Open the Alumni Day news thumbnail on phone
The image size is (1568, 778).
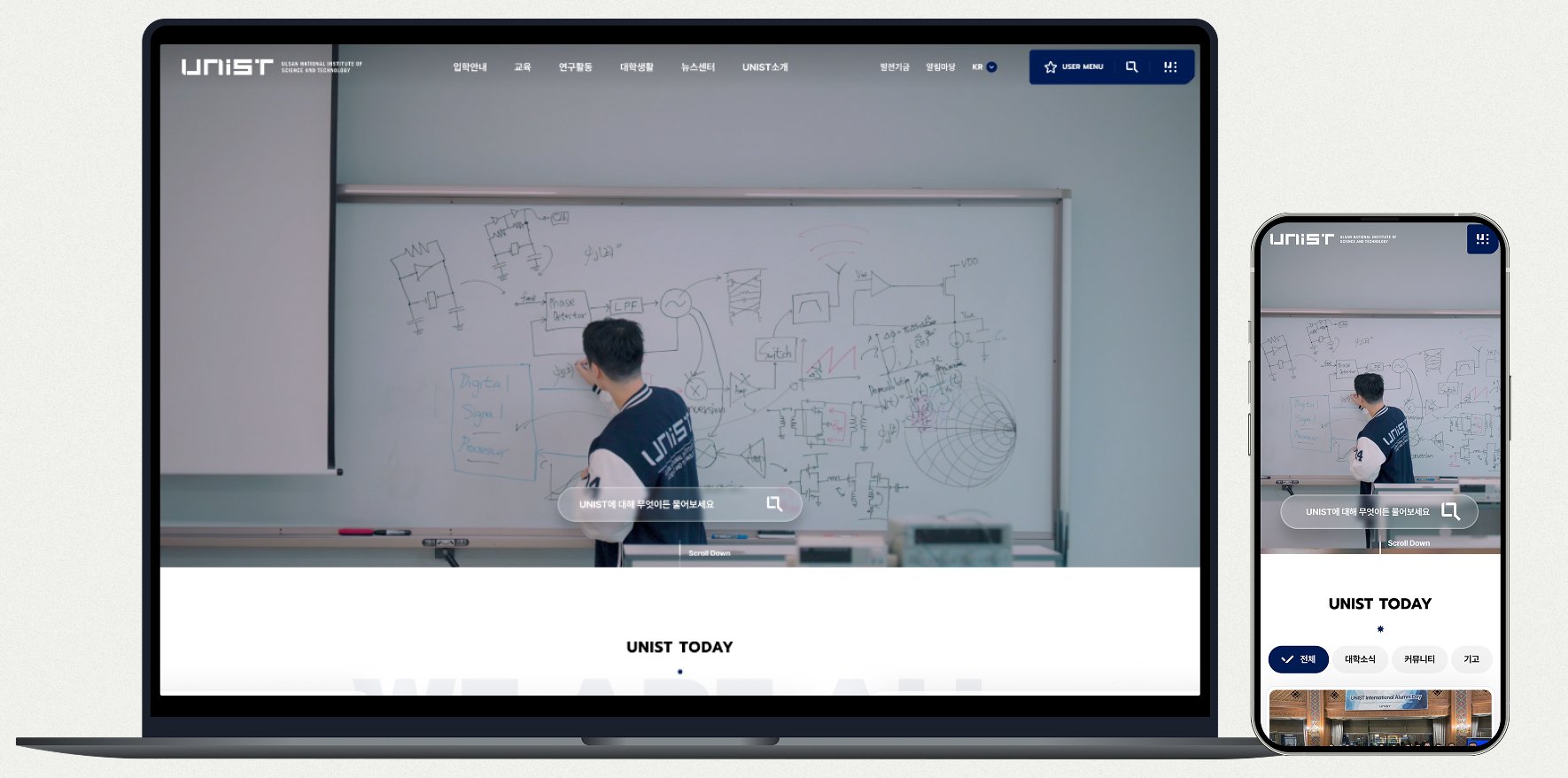[x=1380, y=717]
